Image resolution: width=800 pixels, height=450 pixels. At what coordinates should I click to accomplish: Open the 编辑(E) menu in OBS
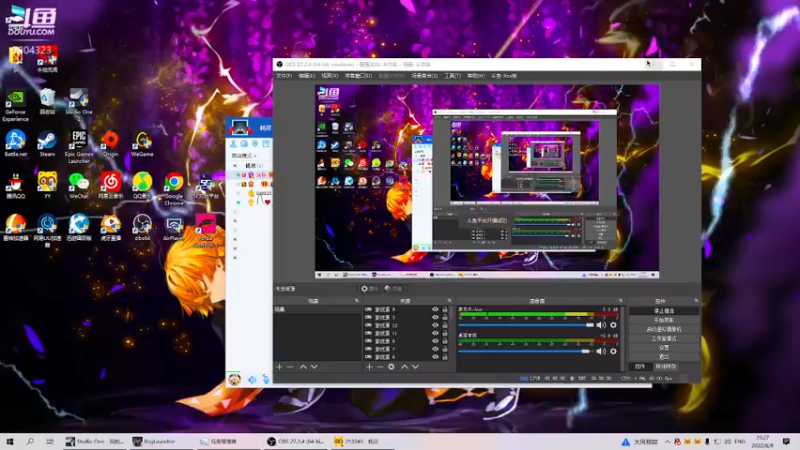pos(307,76)
